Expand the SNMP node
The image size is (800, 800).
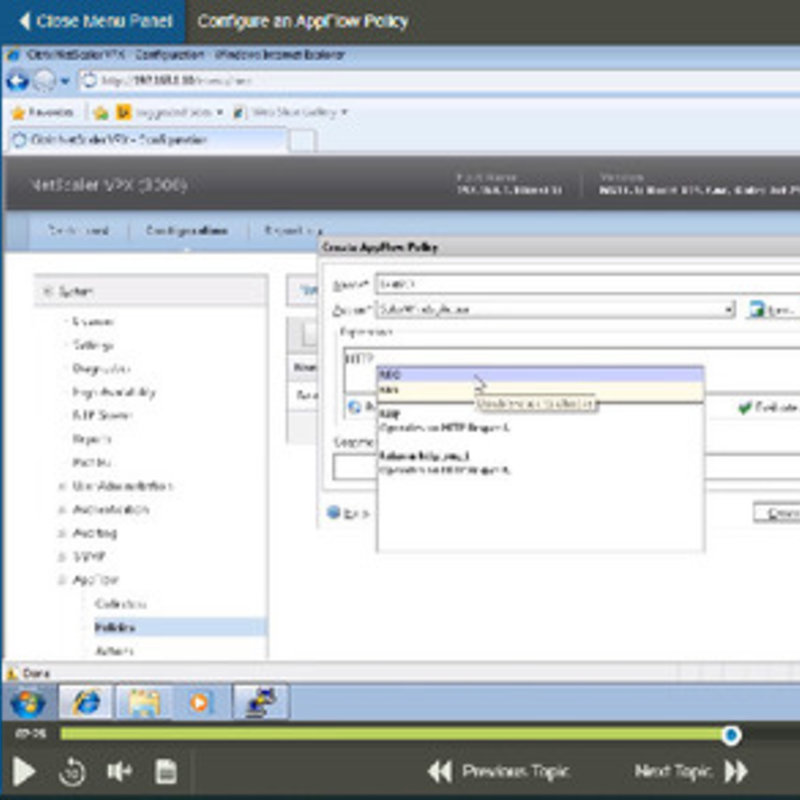click(62, 557)
